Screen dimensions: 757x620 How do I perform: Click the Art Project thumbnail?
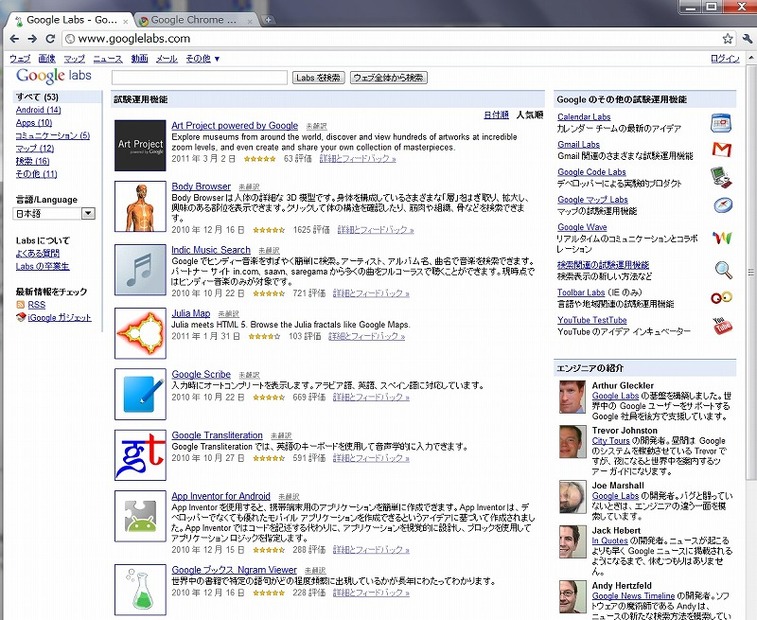pos(140,145)
